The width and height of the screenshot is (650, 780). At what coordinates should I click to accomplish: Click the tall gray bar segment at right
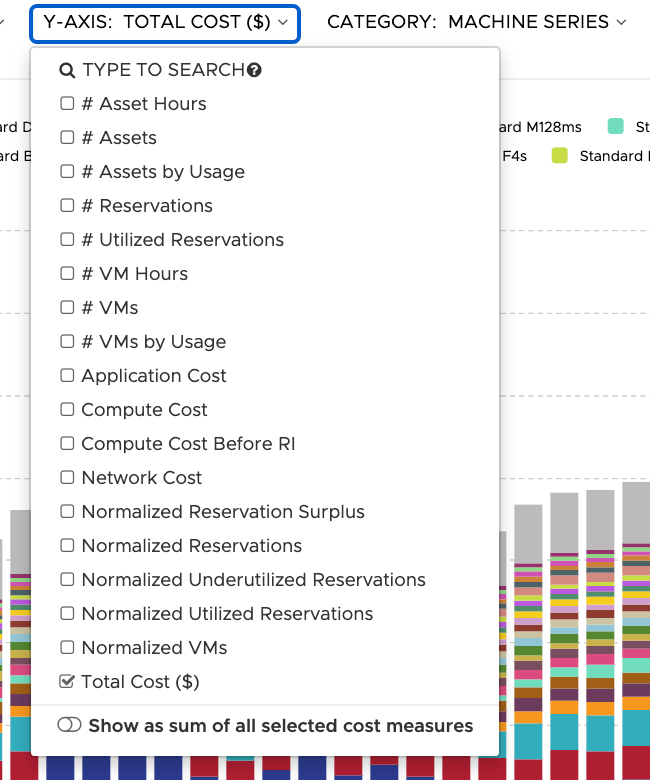636,514
